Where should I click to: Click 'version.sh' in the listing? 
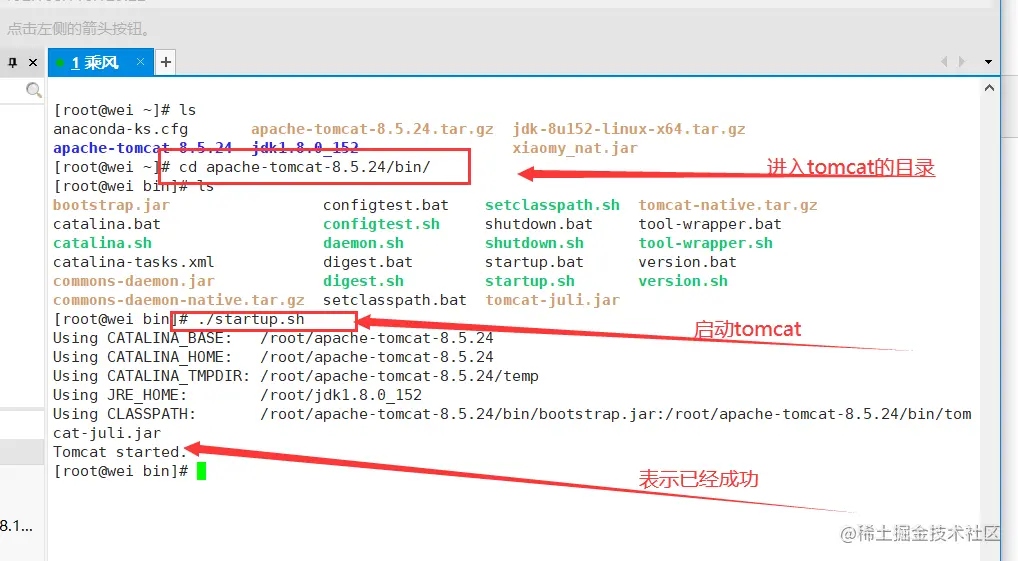coord(683,281)
